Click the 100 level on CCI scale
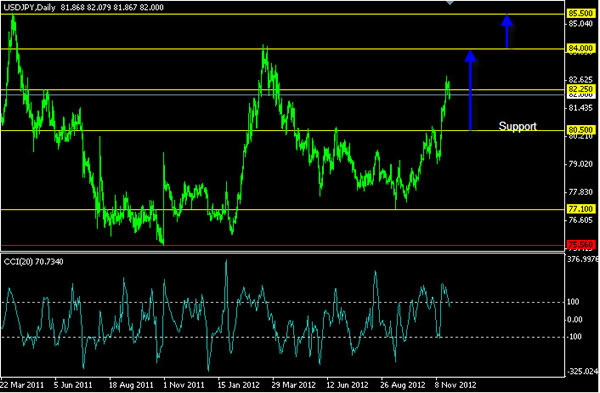Viewport: 600px width, 393px height. pos(573,302)
